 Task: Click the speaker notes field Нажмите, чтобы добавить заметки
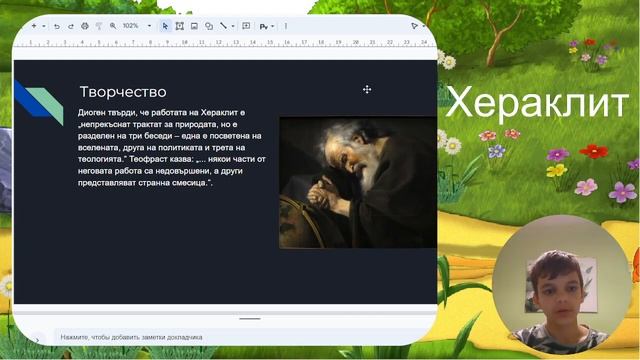[245, 337]
